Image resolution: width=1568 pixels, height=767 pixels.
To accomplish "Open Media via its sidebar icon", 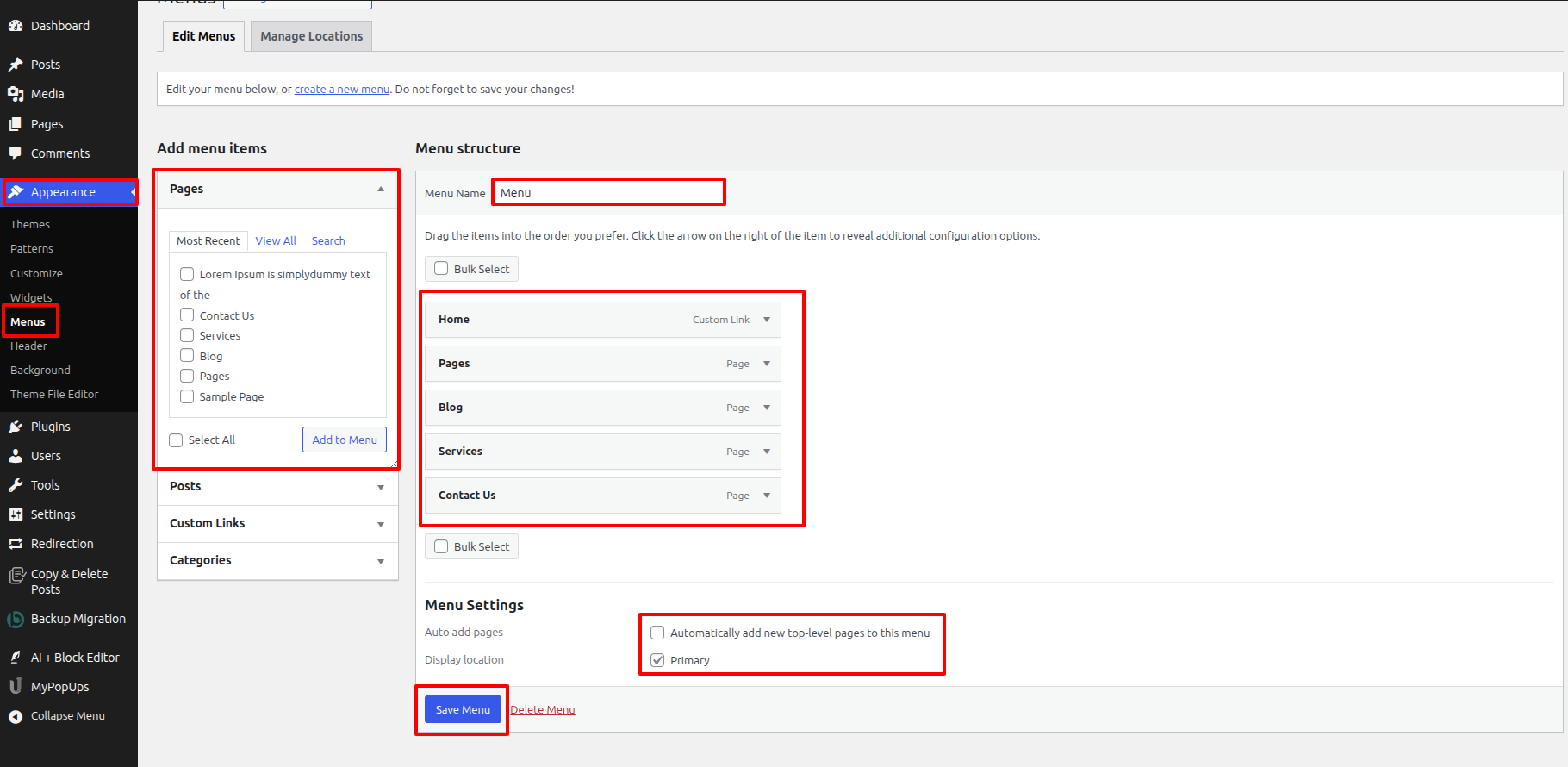I will [16, 94].
